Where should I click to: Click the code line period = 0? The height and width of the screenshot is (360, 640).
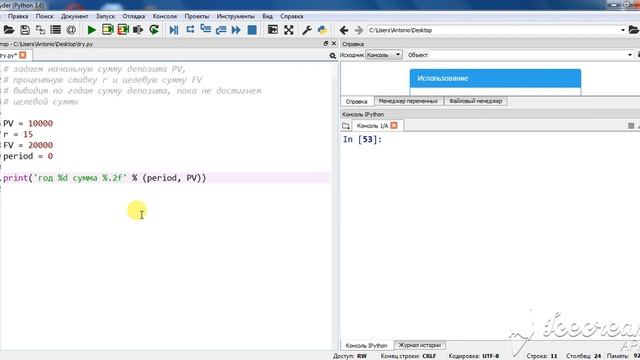[x=28, y=156]
